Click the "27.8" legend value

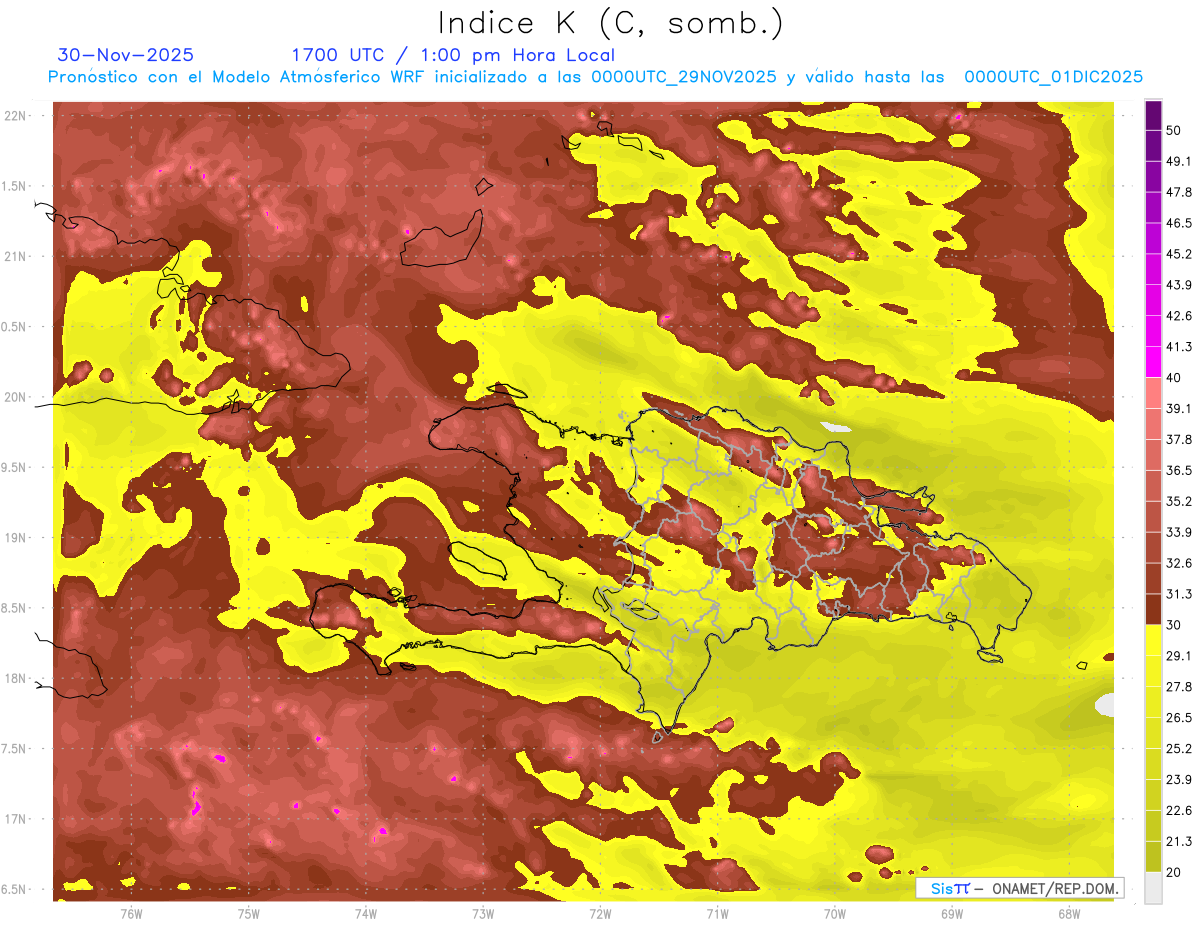[x=1179, y=687]
